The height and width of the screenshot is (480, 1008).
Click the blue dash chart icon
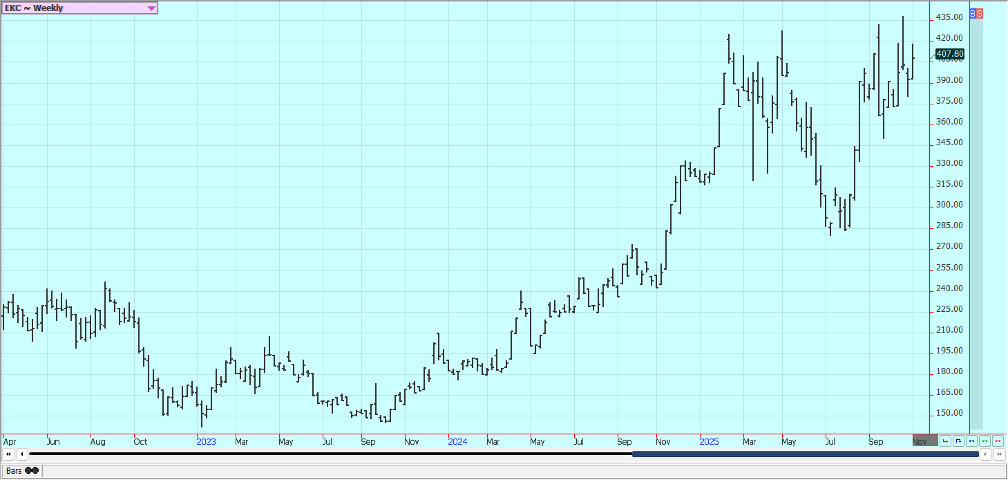coord(971,440)
